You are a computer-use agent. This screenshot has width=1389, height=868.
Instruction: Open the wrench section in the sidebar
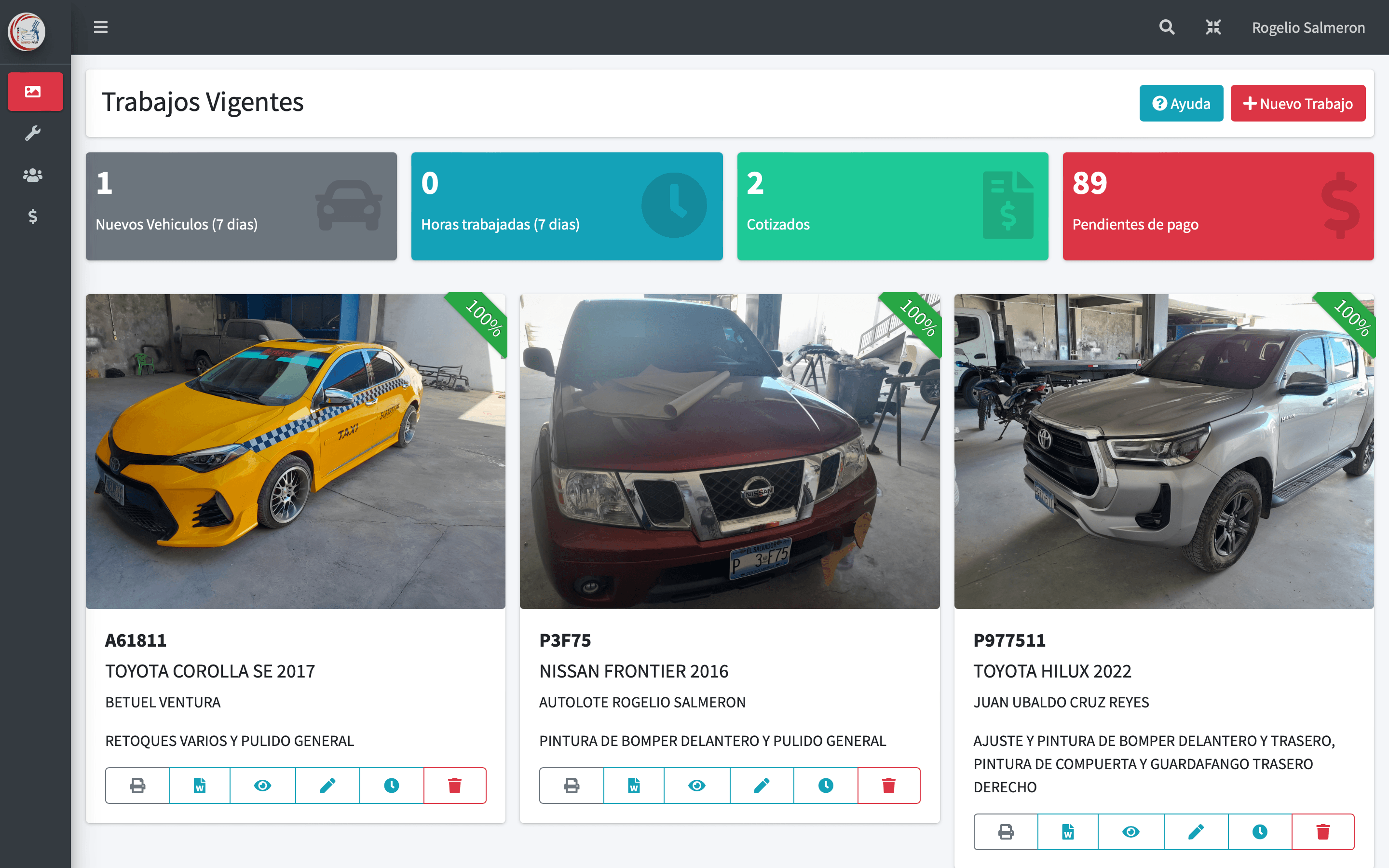point(33,133)
